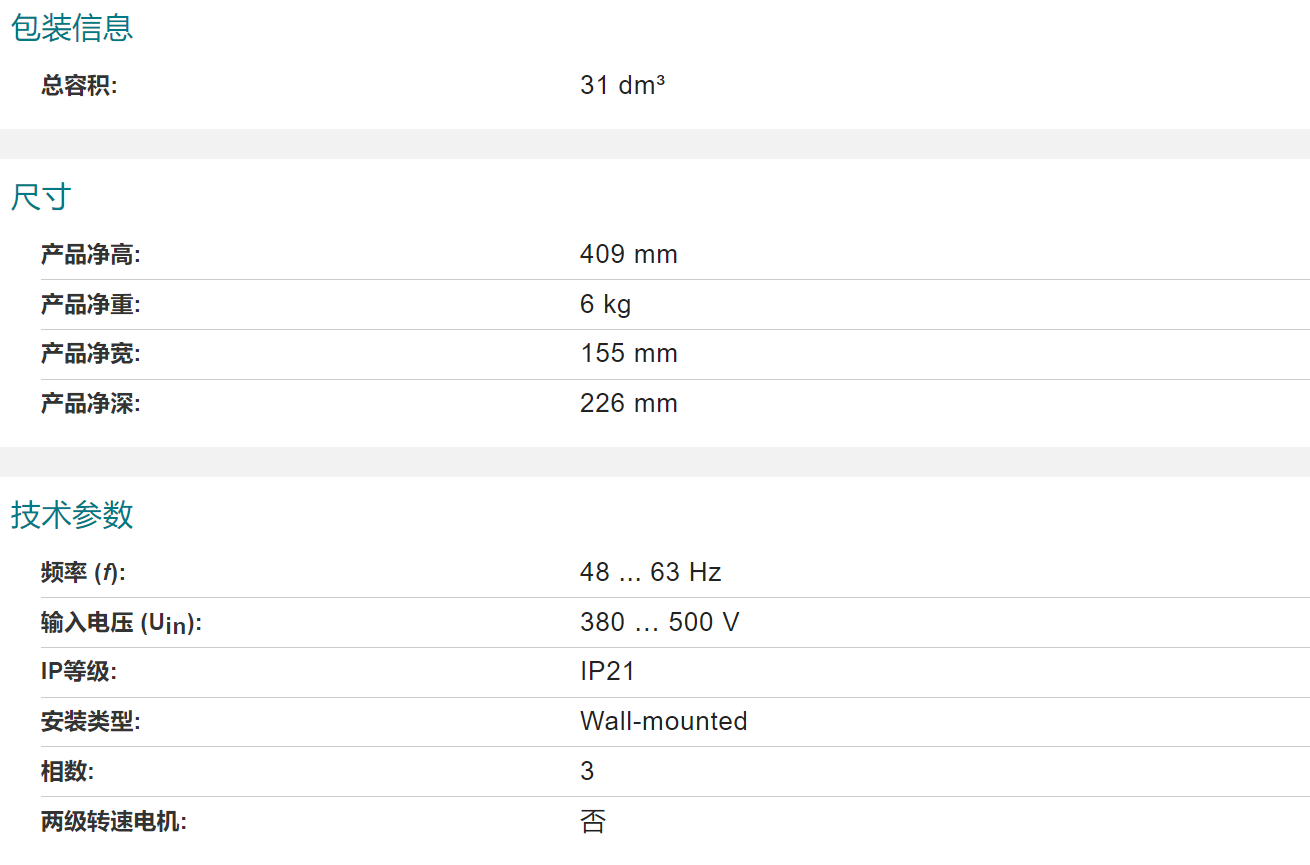Click the 155 mm width value

pyautogui.click(x=629, y=354)
